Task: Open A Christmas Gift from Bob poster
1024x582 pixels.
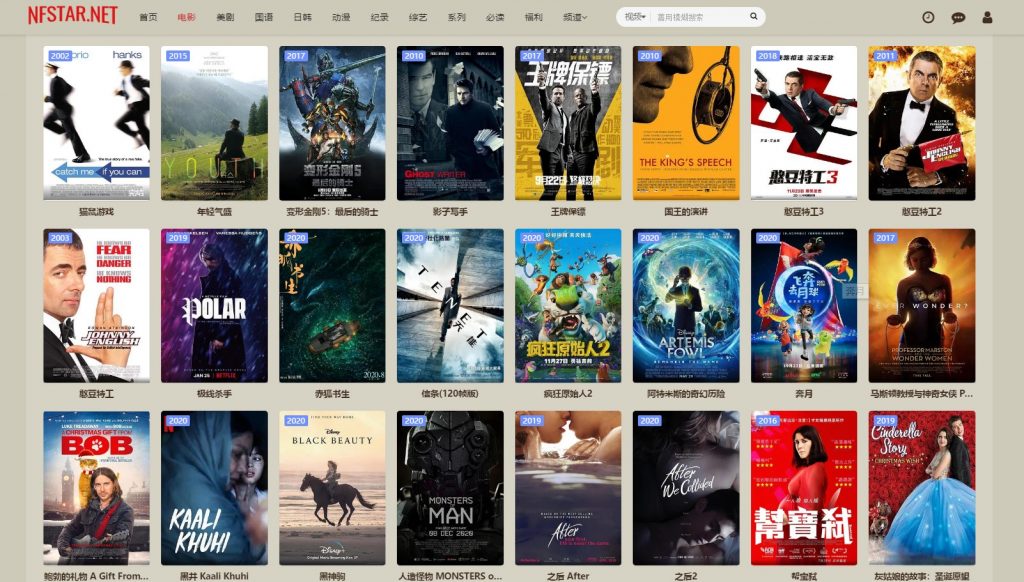Action: (x=97, y=488)
